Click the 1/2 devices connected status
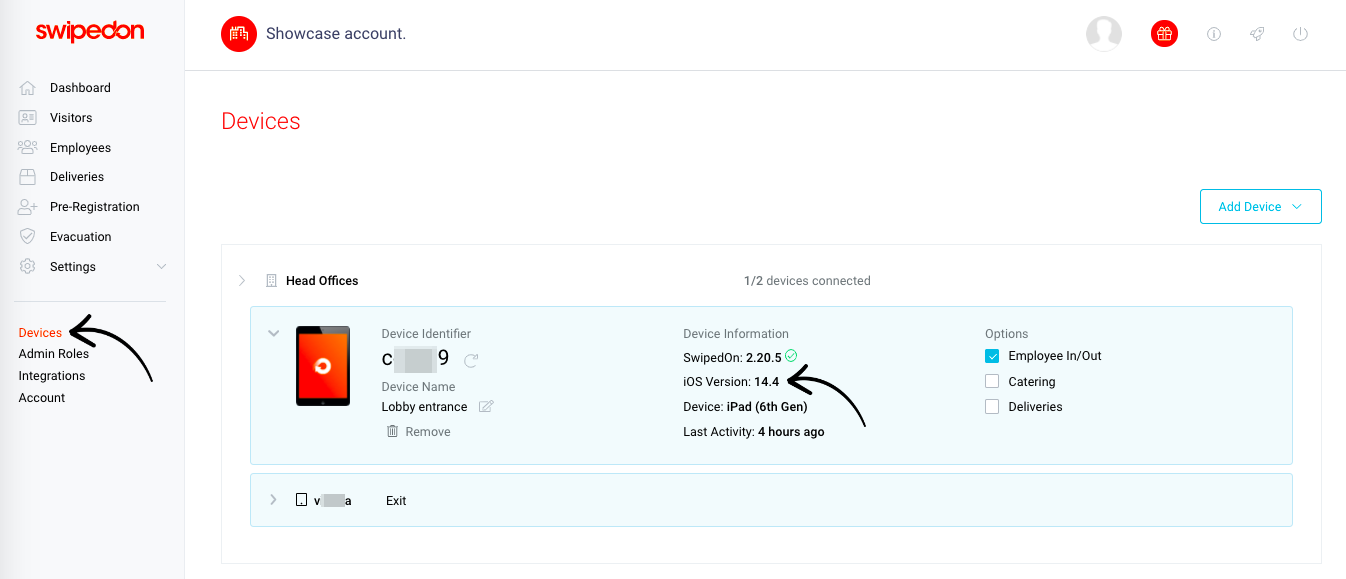The height and width of the screenshot is (579, 1346). coord(807,281)
